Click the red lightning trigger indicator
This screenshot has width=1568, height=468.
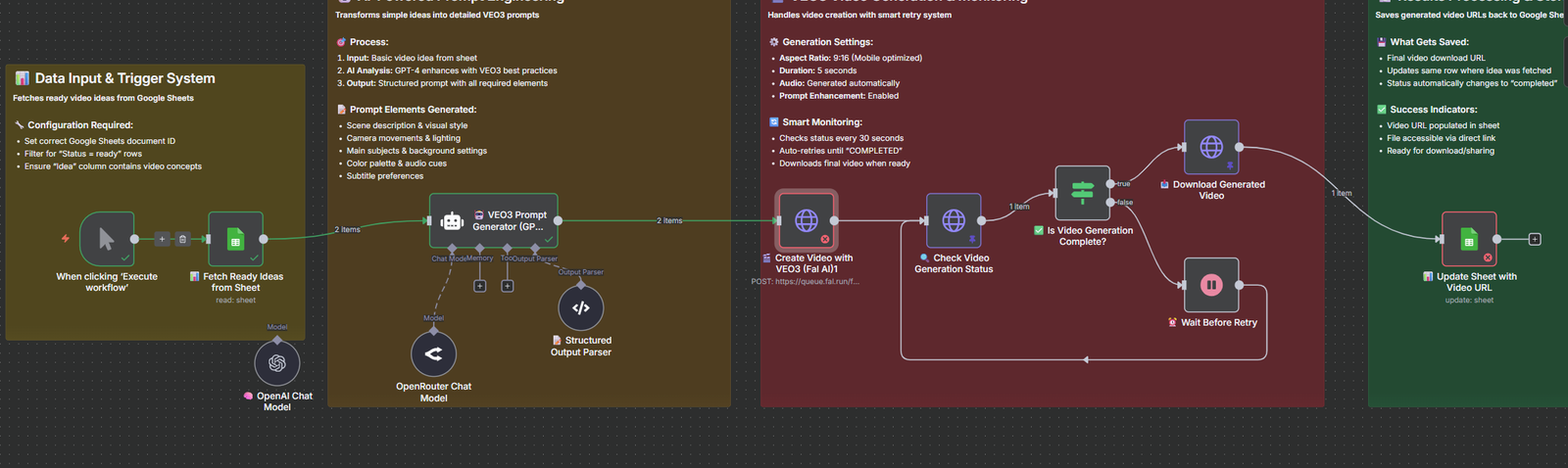coord(66,239)
